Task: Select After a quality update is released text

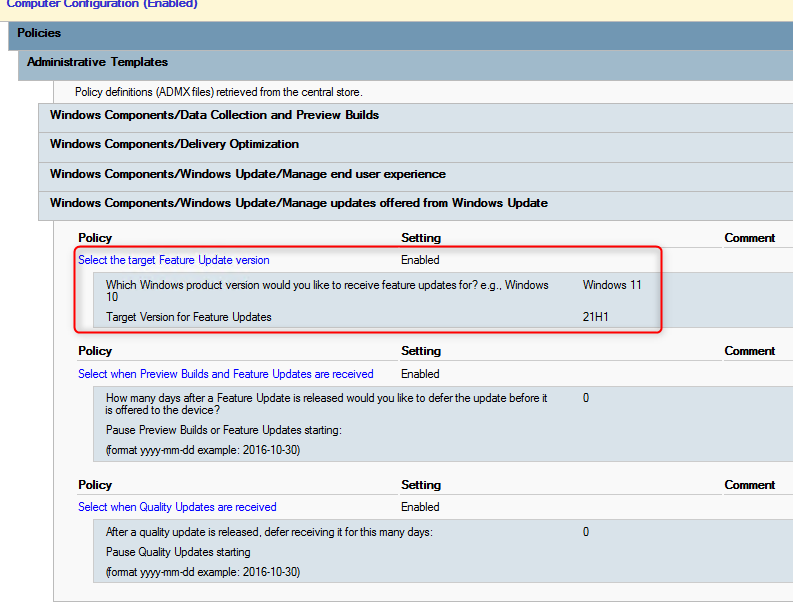Action: (269, 532)
